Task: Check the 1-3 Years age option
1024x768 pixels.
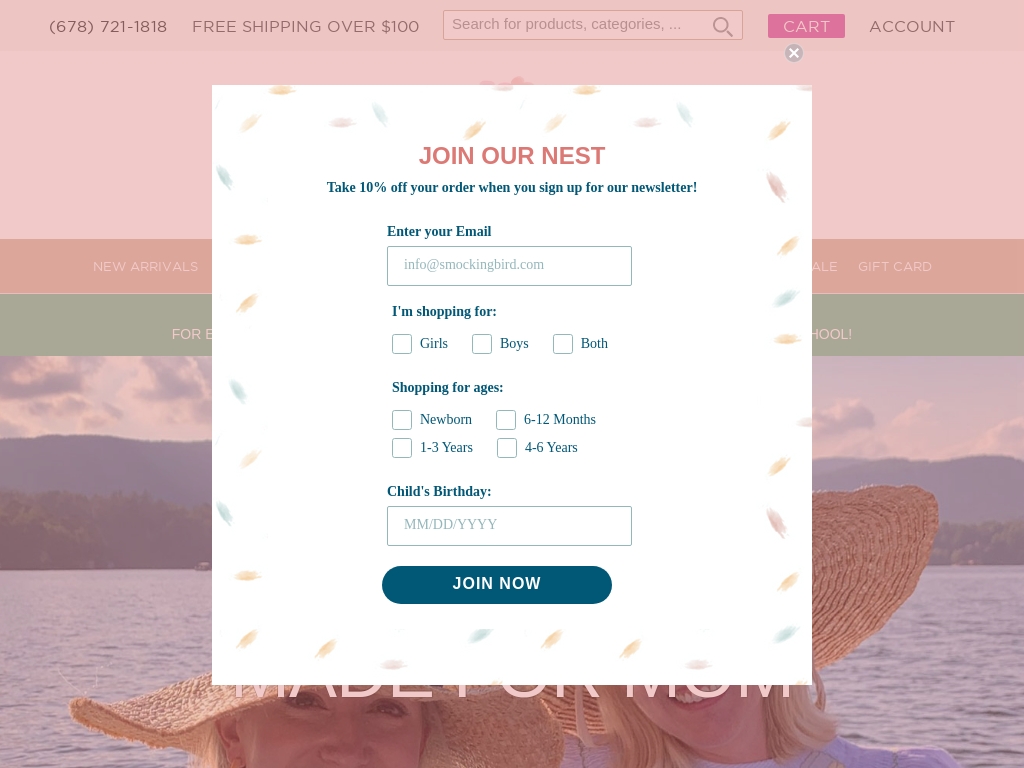Action: [402, 448]
